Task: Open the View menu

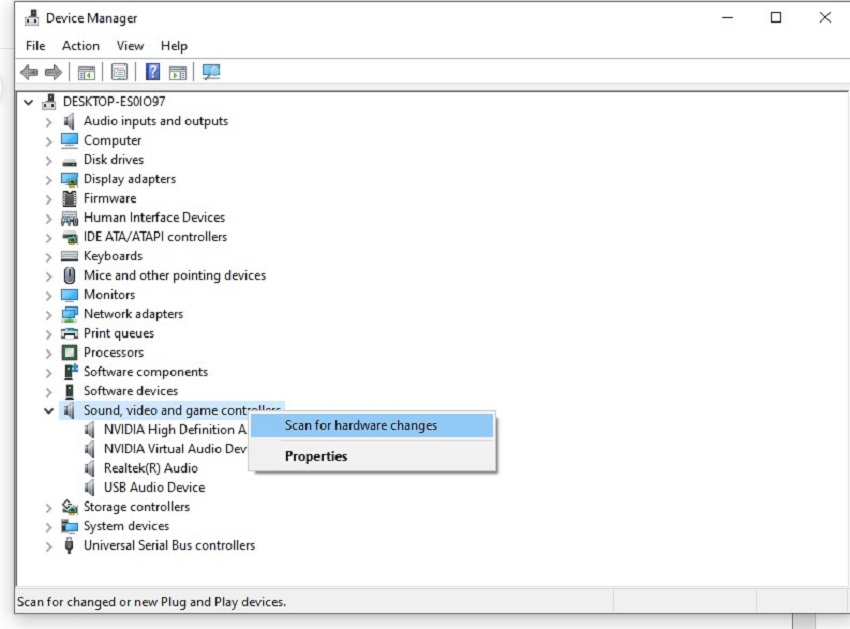Action: tap(130, 46)
